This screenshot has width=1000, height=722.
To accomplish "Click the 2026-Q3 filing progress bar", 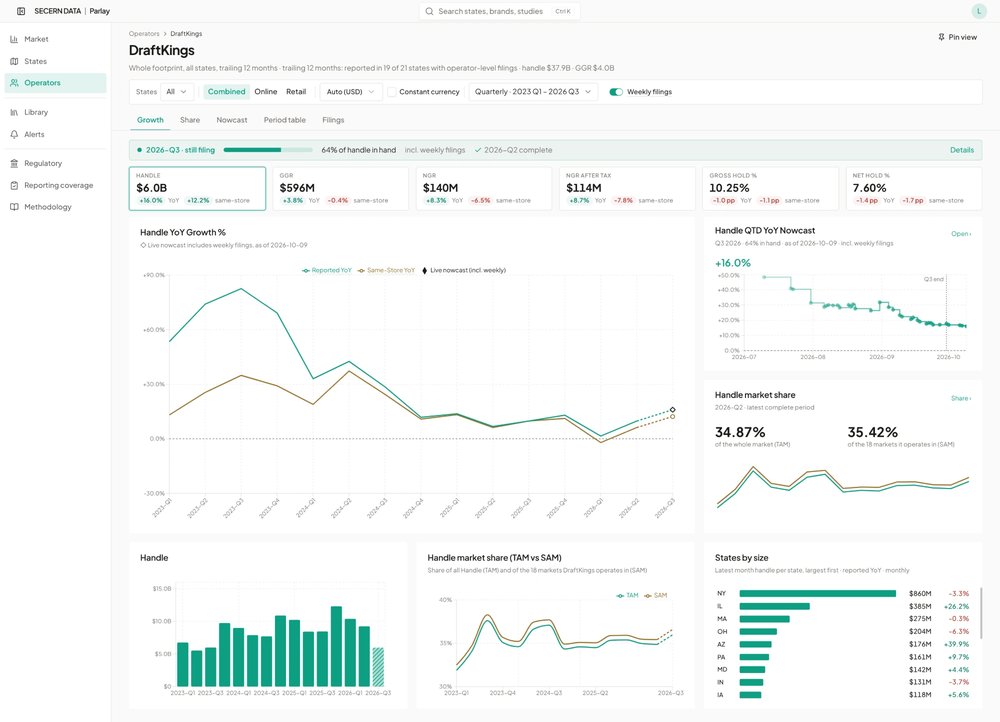I will pyautogui.click(x=268, y=150).
